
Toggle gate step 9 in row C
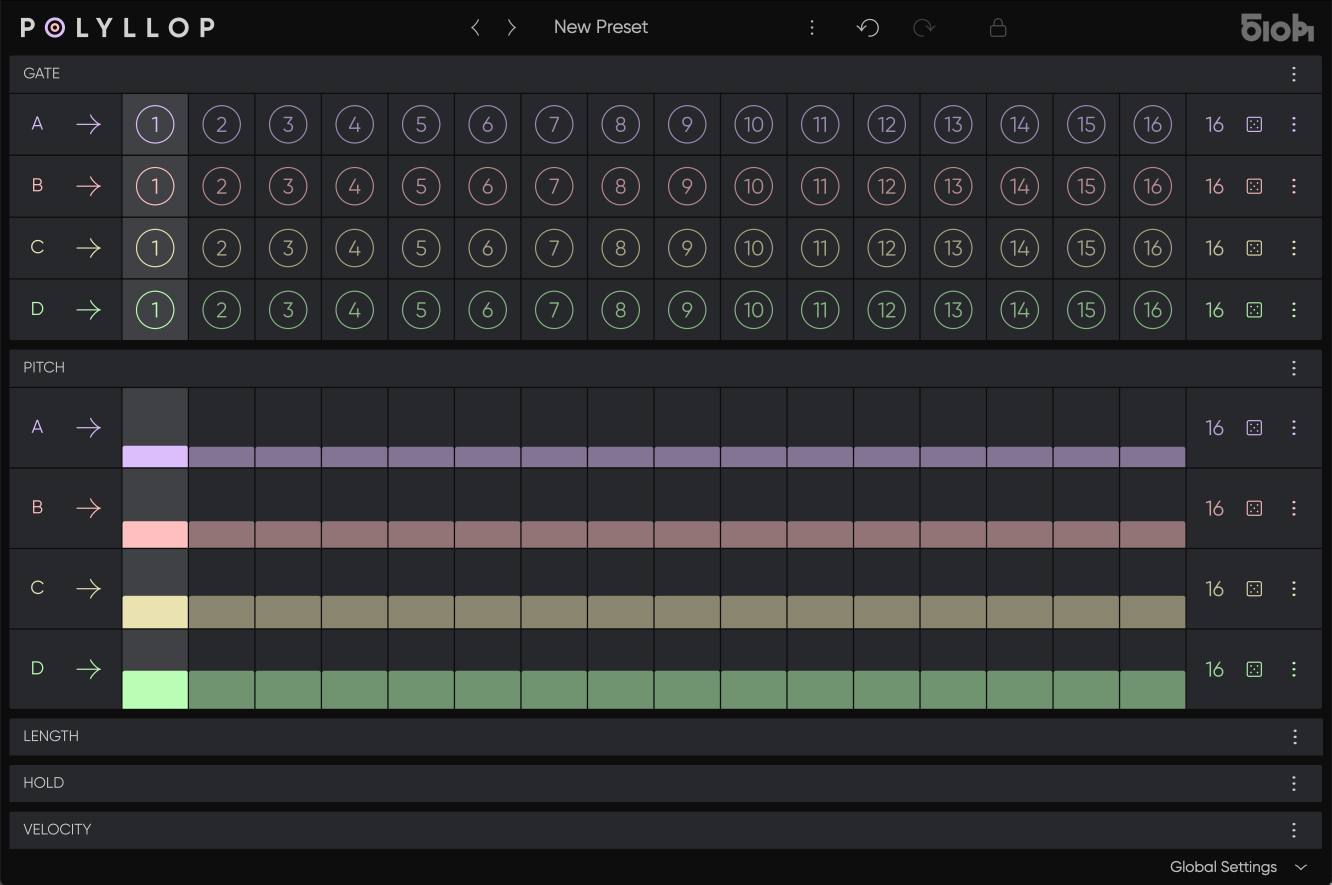[x=687, y=248]
